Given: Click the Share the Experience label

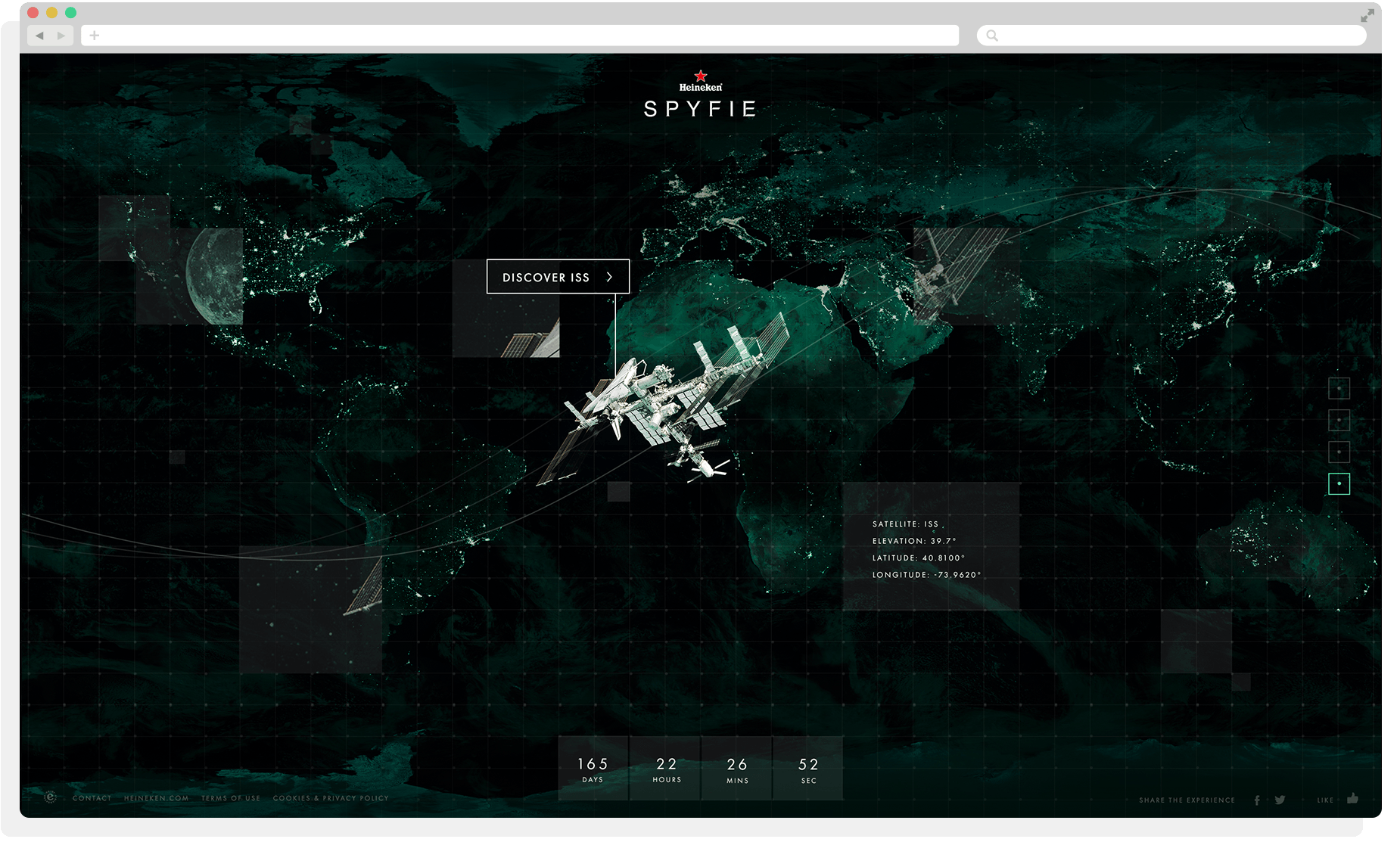Looking at the screenshot, I should (x=1187, y=800).
